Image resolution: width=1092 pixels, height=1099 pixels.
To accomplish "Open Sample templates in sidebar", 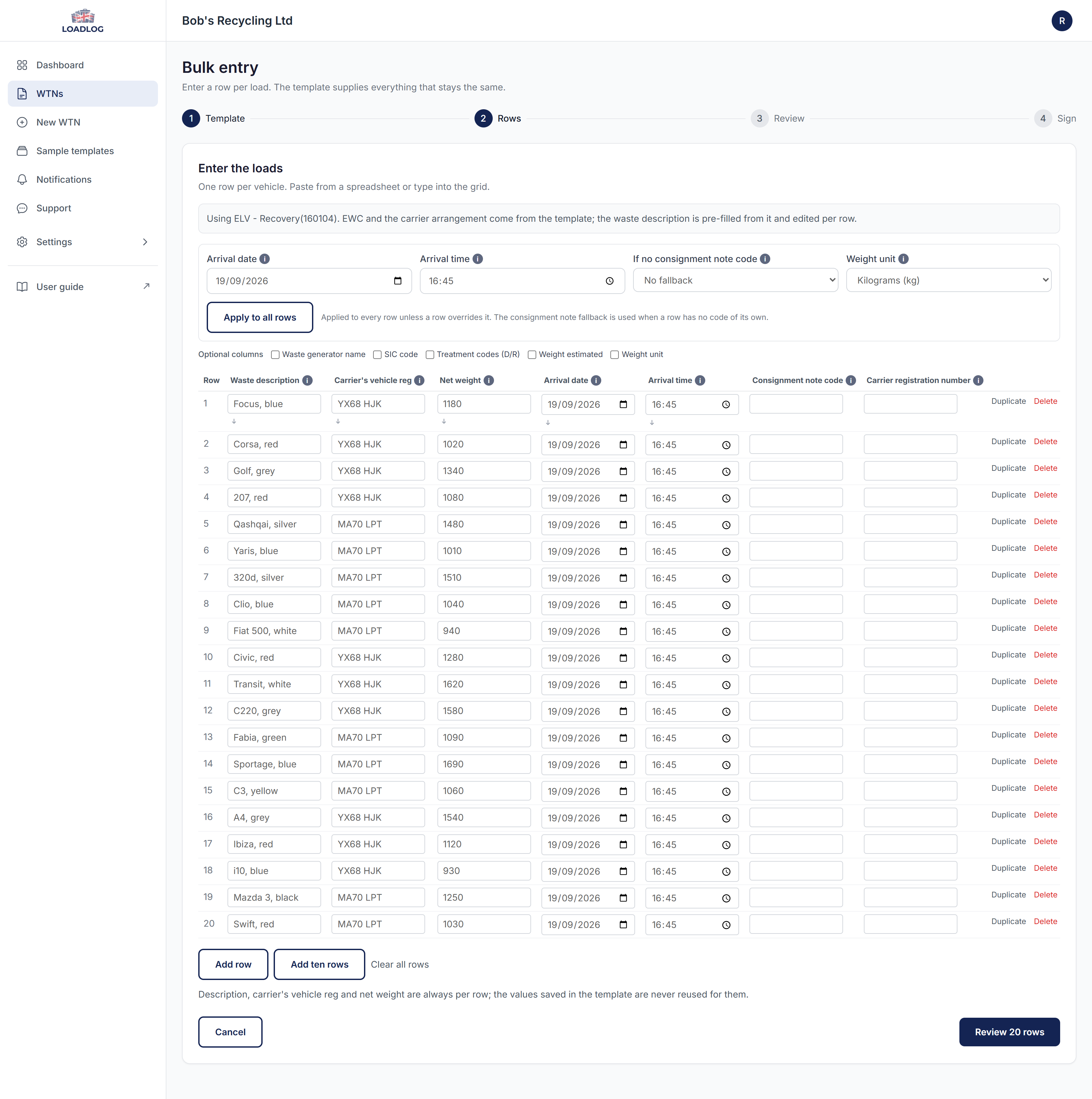I will point(83,151).
